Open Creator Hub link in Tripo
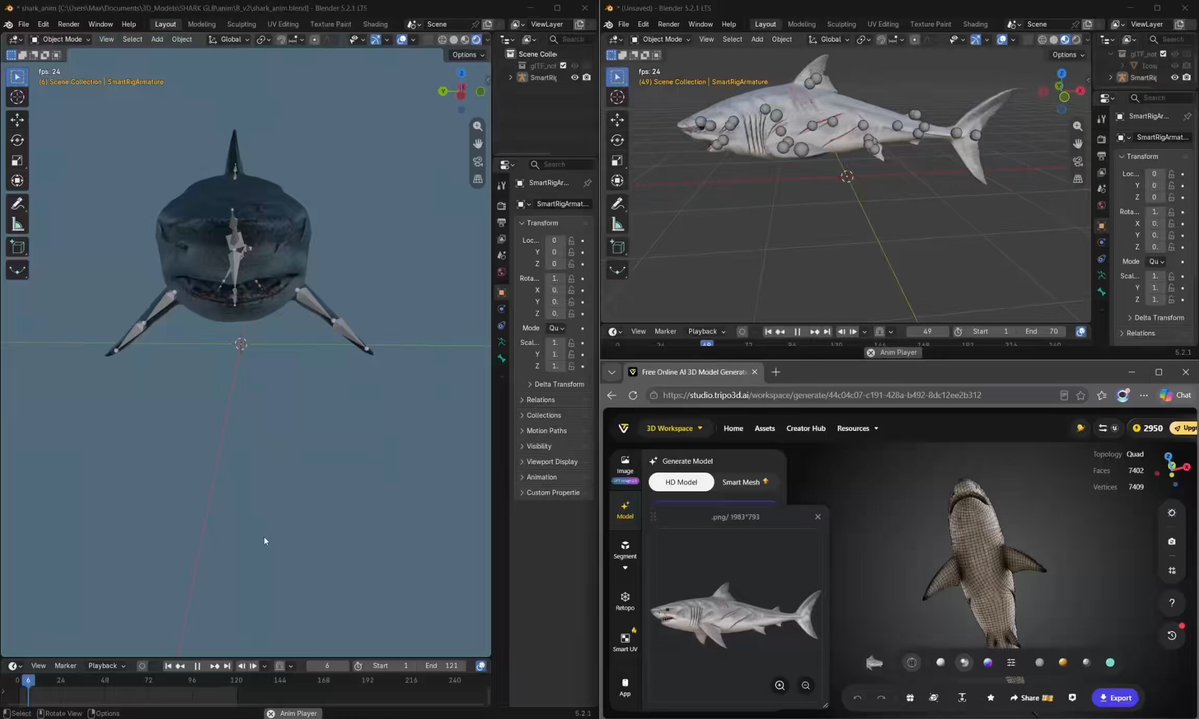 point(806,428)
